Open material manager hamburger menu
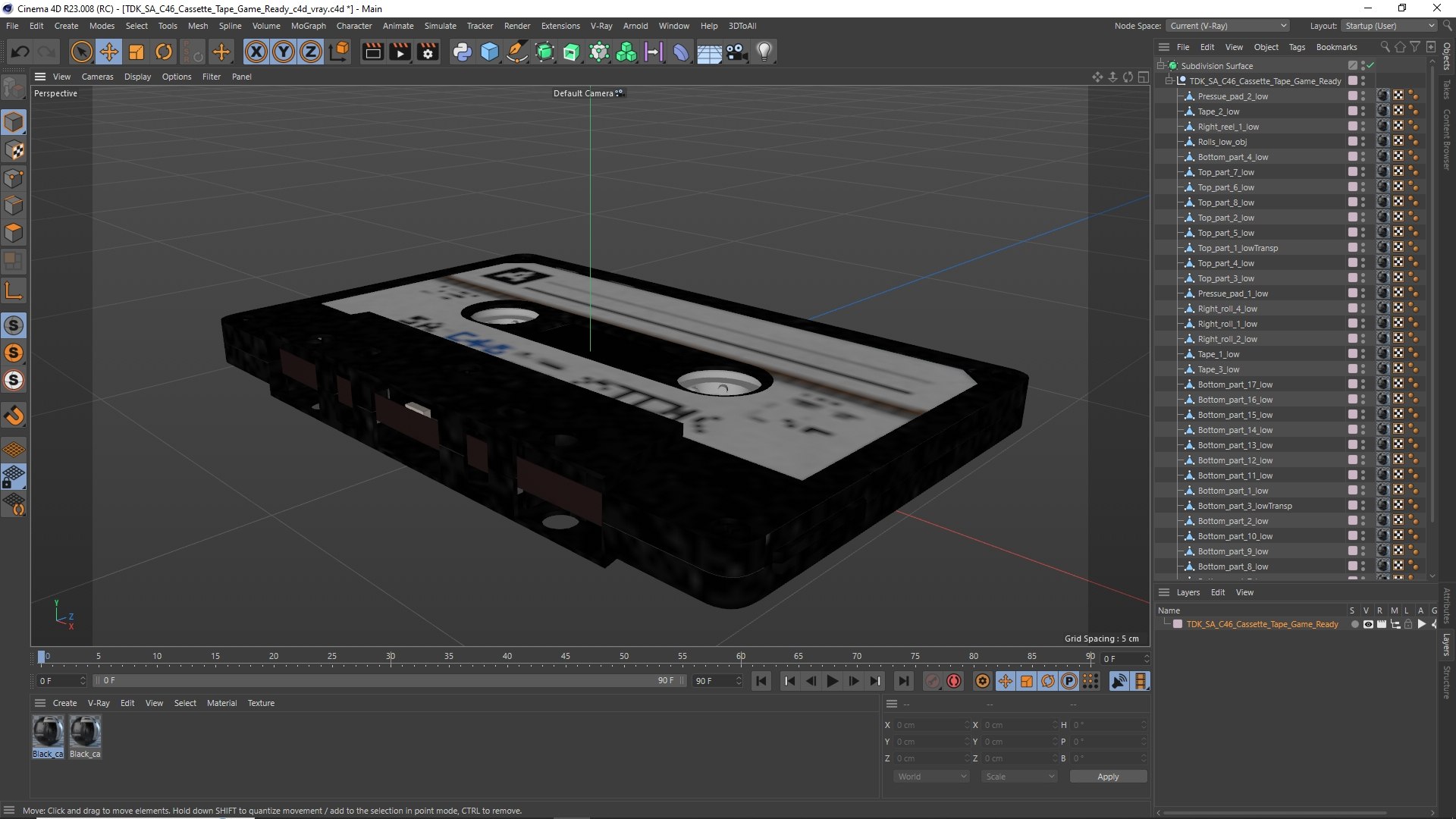Viewport: 1456px width, 819px height. [40, 703]
